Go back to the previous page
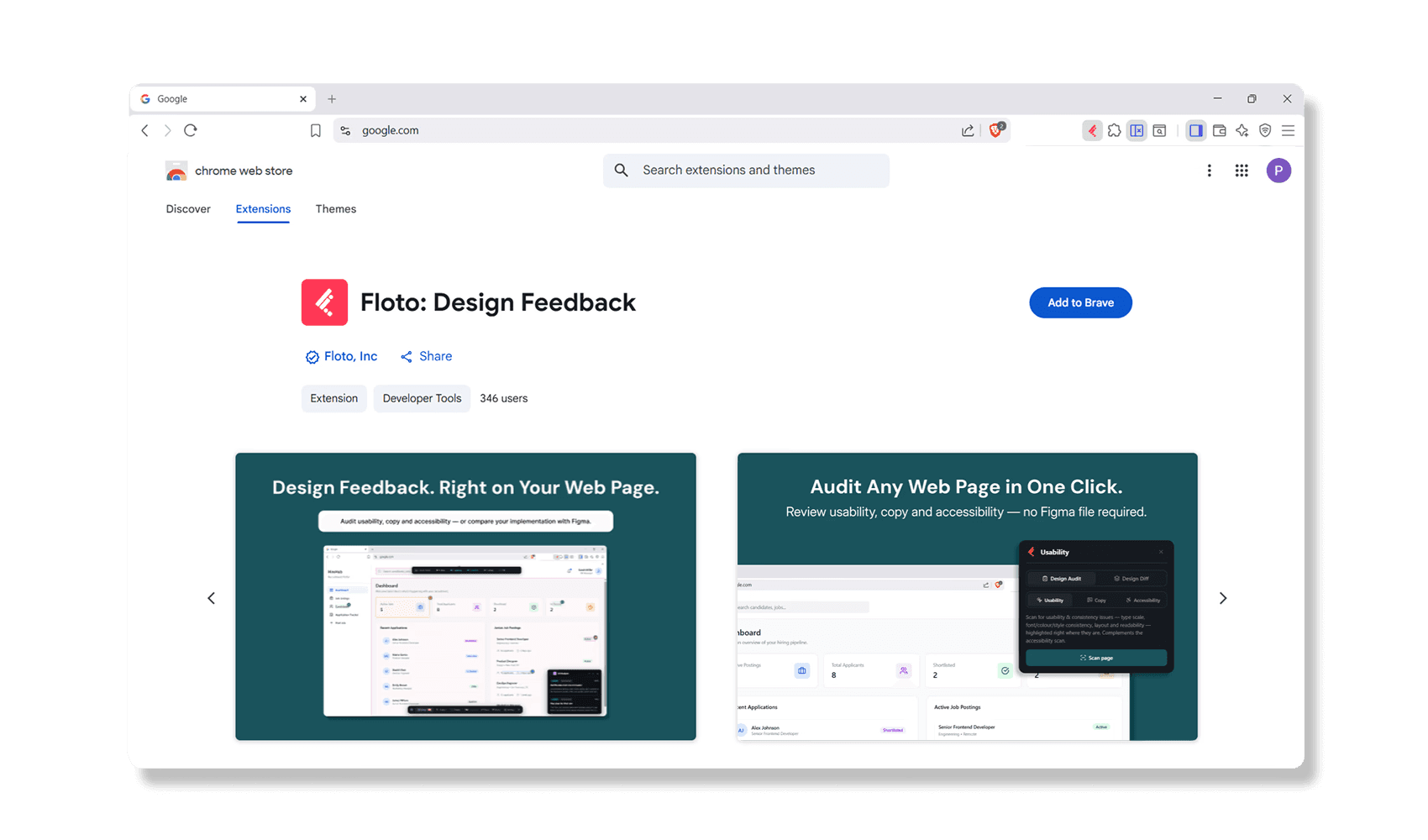The width and height of the screenshot is (1428, 840). point(144,130)
